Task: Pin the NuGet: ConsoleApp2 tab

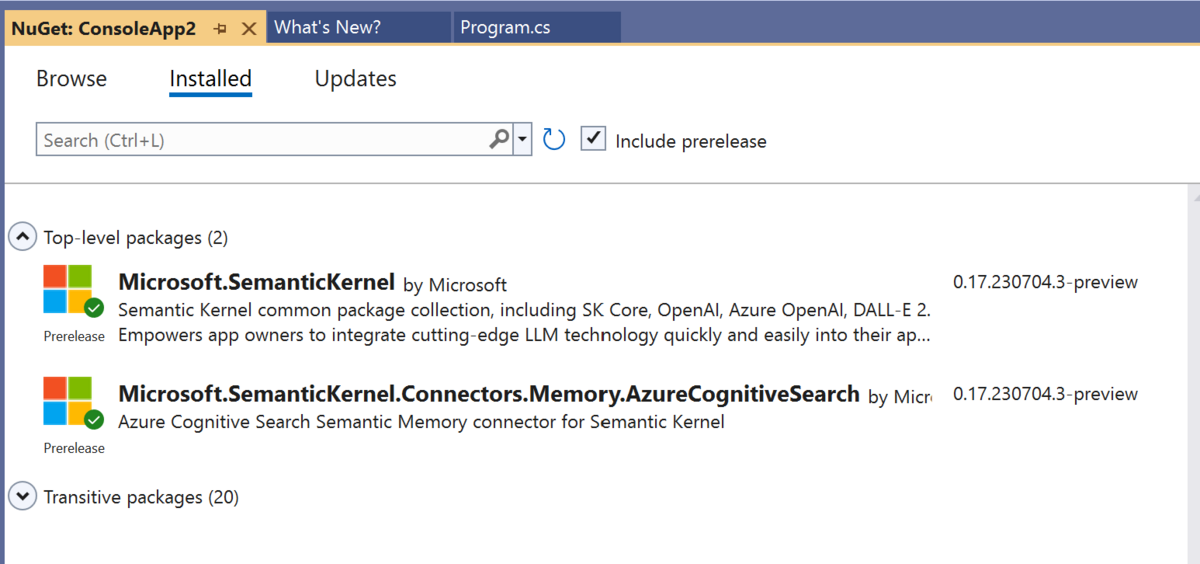Action: pos(221,29)
